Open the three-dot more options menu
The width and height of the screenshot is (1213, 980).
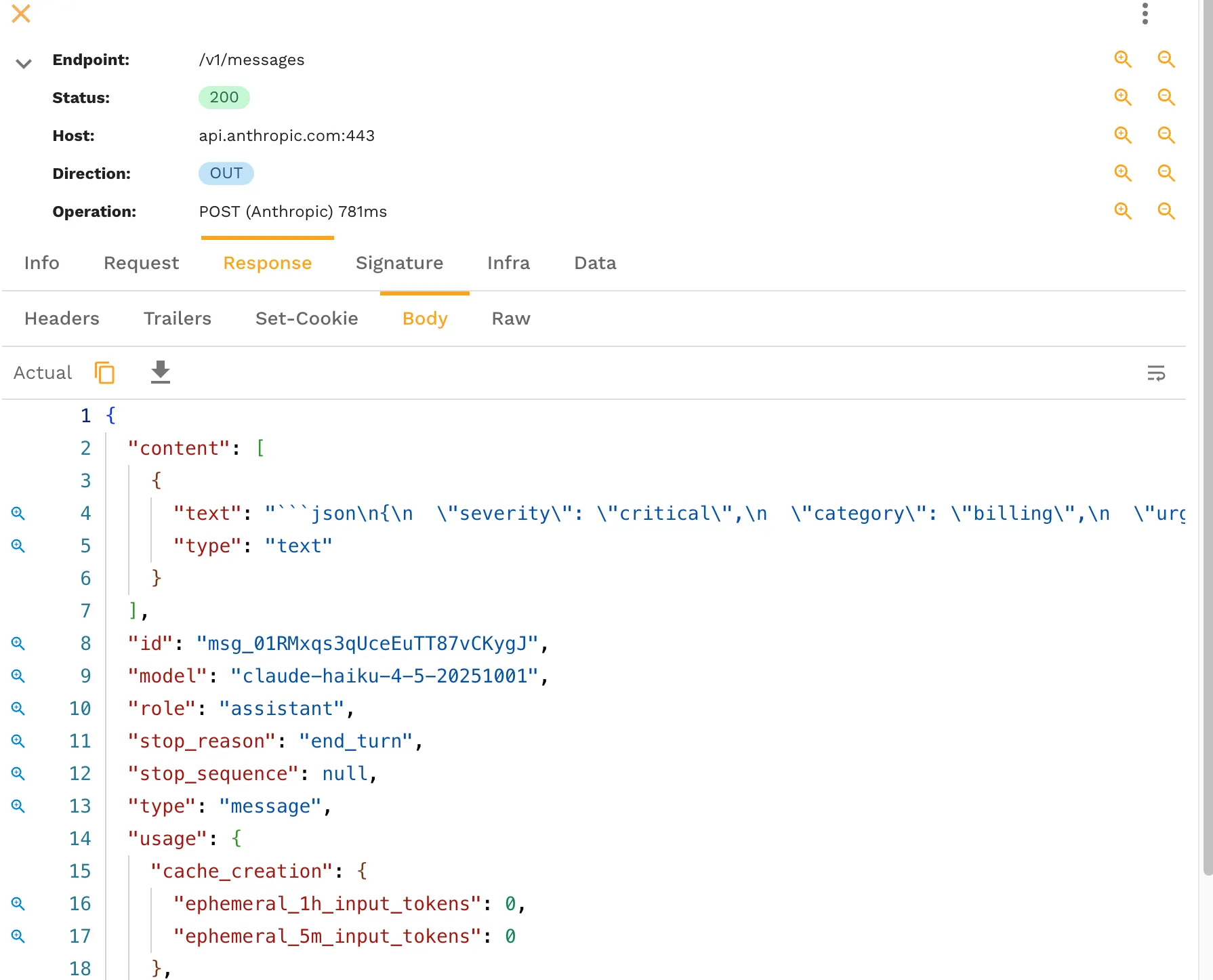1145,14
